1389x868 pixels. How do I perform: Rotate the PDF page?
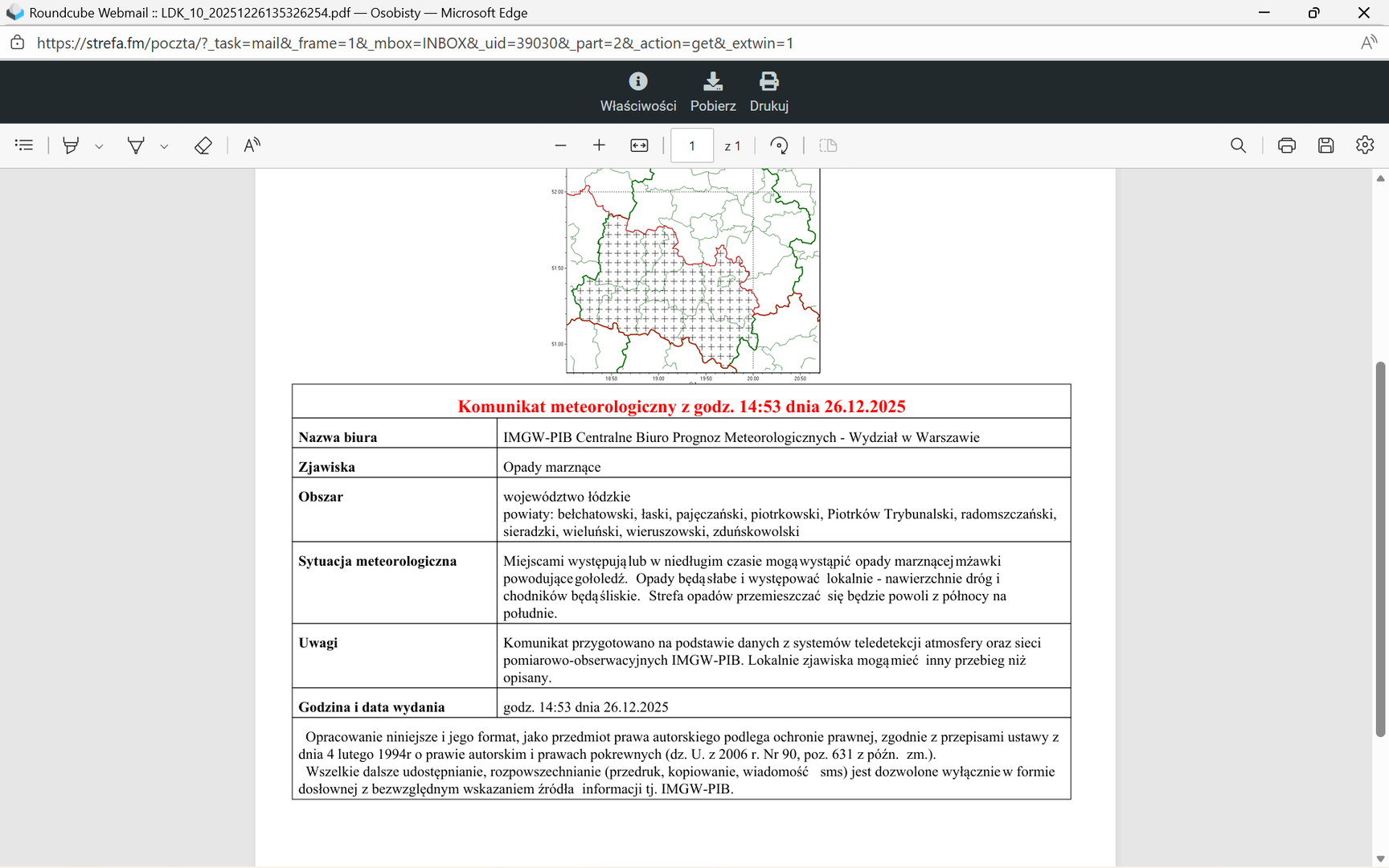coord(779,145)
